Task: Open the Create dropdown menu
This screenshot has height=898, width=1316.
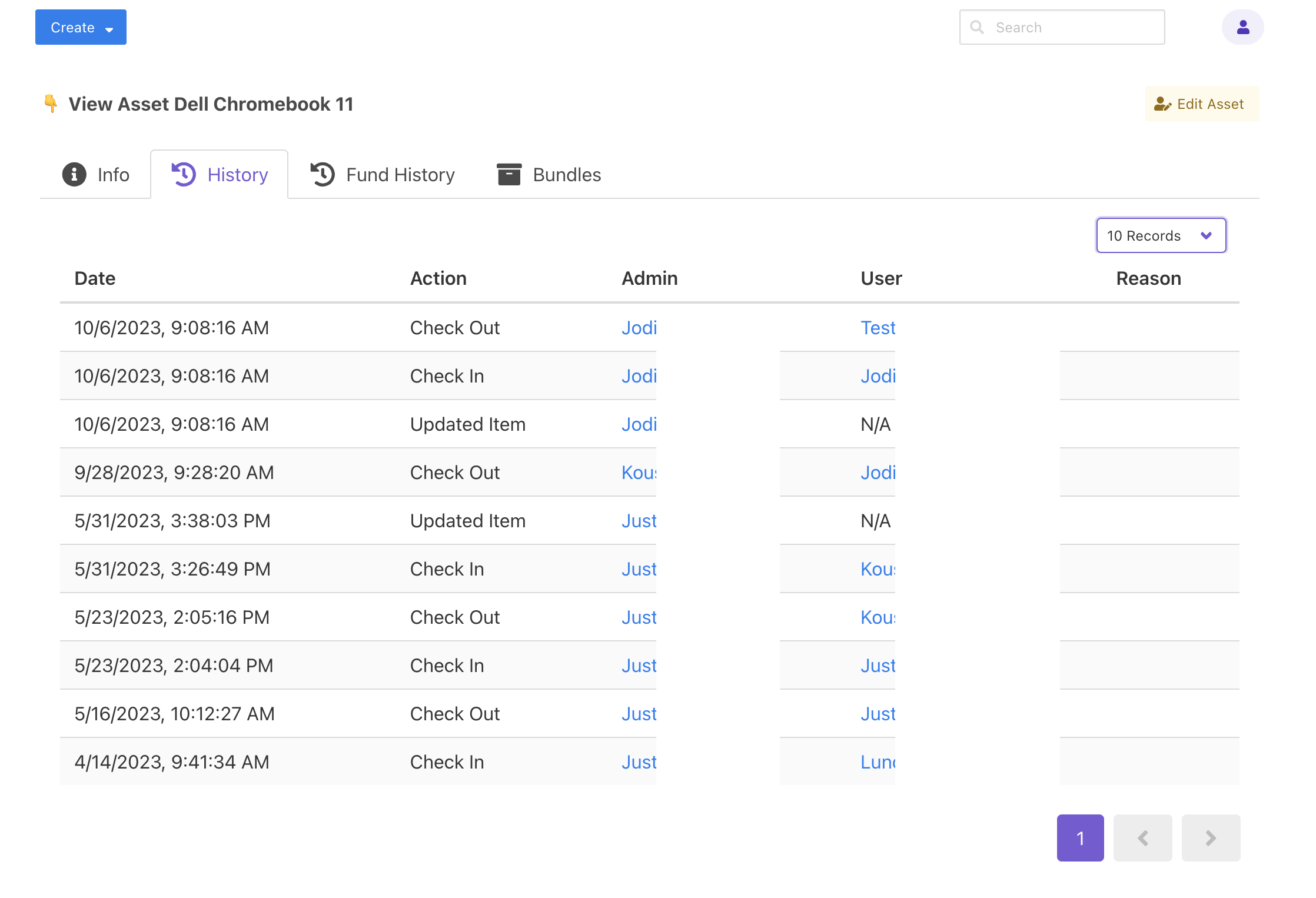Action: click(x=81, y=27)
